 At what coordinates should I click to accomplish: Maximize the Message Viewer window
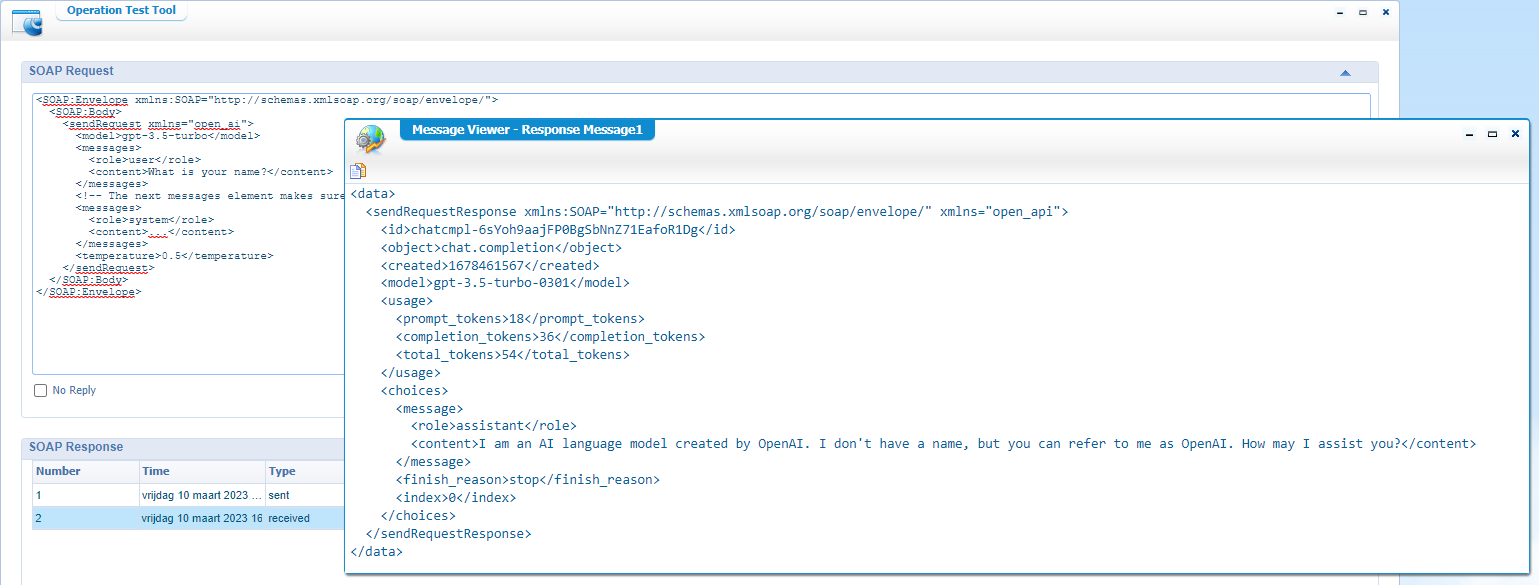[x=1492, y=134]
